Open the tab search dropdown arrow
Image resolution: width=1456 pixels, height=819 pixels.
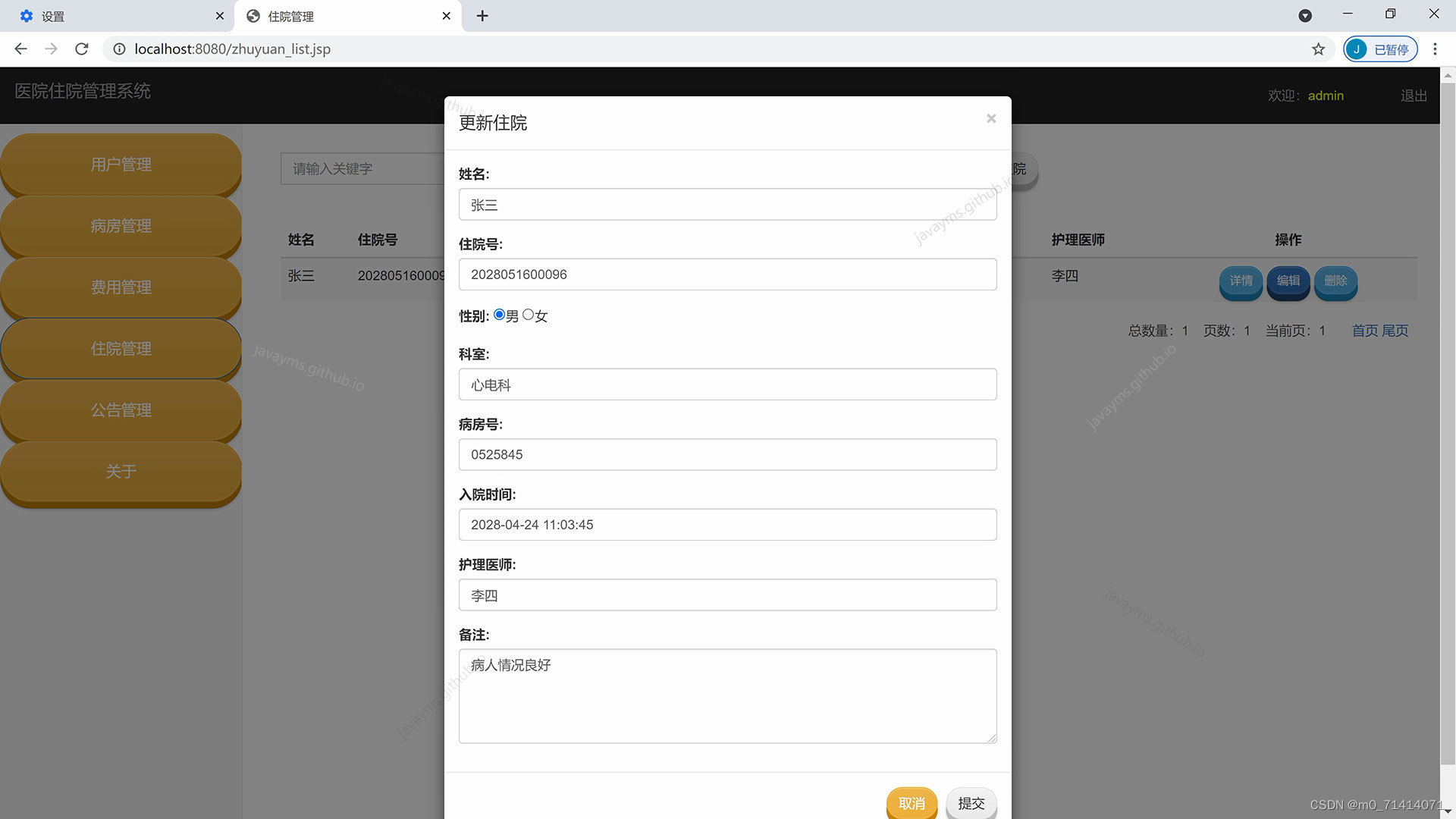[x=1305, y=16]
